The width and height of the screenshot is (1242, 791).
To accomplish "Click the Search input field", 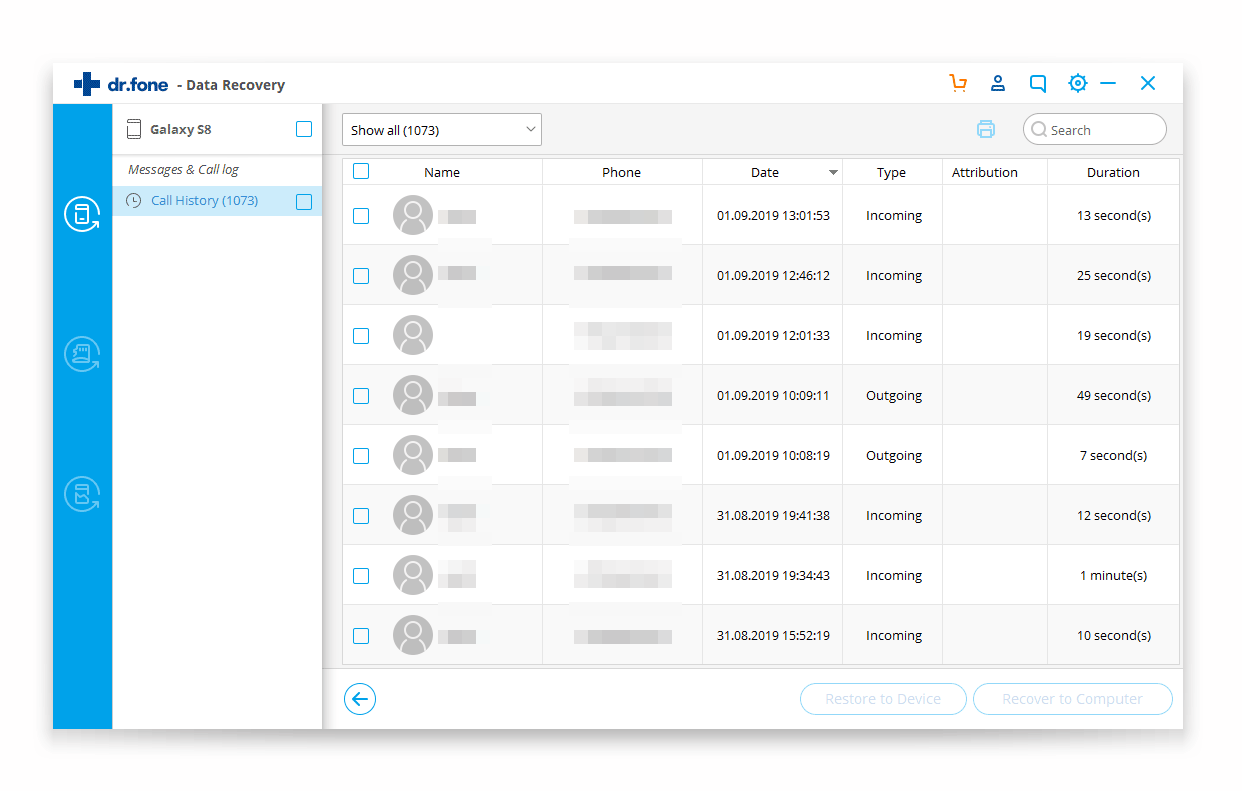I will [1095, 129].
